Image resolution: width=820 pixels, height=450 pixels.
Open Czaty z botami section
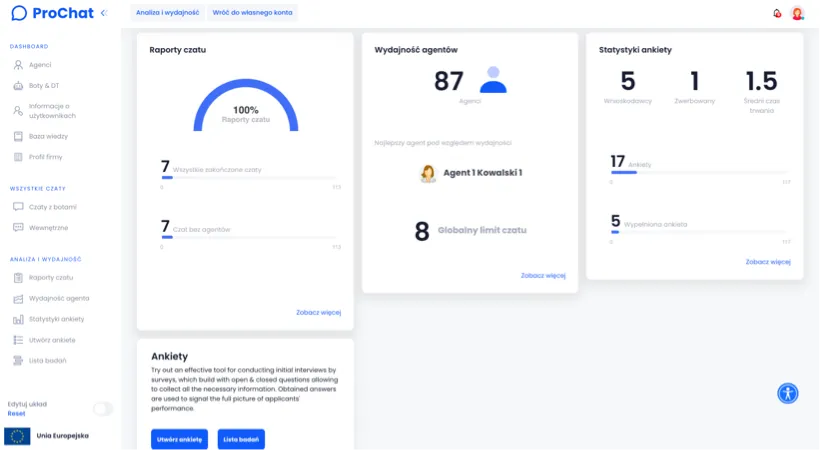[x=52, y=207]
